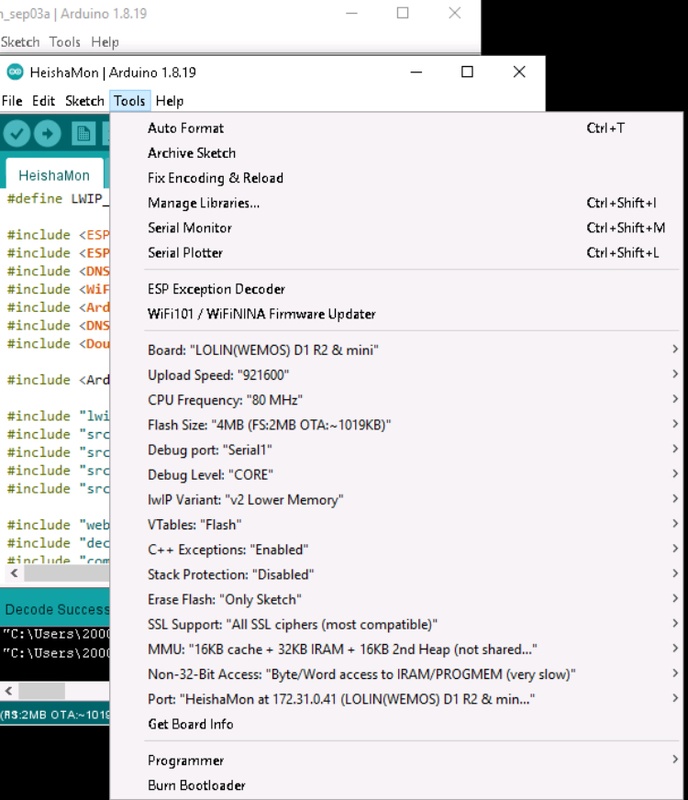Maximize the background sep03a sketch window
The height and width of the screenshot is (800, 688).
pos(403,13)
